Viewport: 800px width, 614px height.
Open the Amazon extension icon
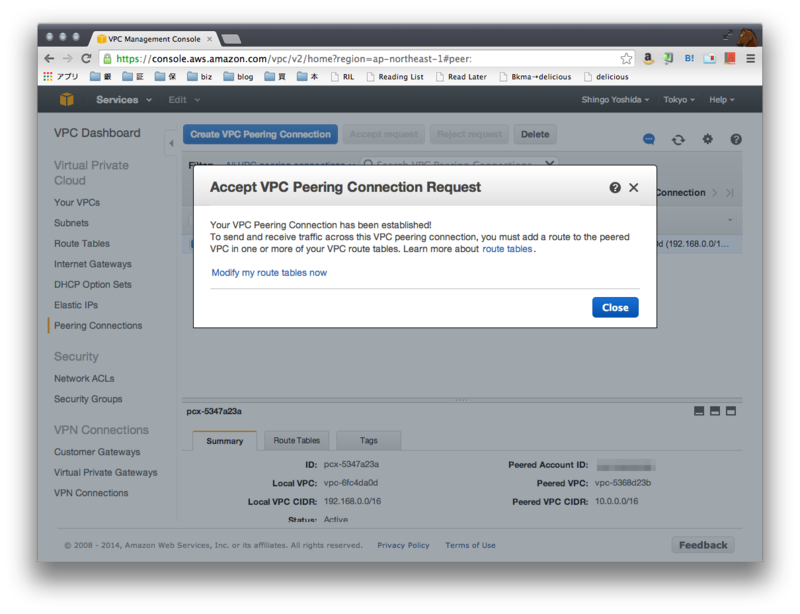coord(648,59)
